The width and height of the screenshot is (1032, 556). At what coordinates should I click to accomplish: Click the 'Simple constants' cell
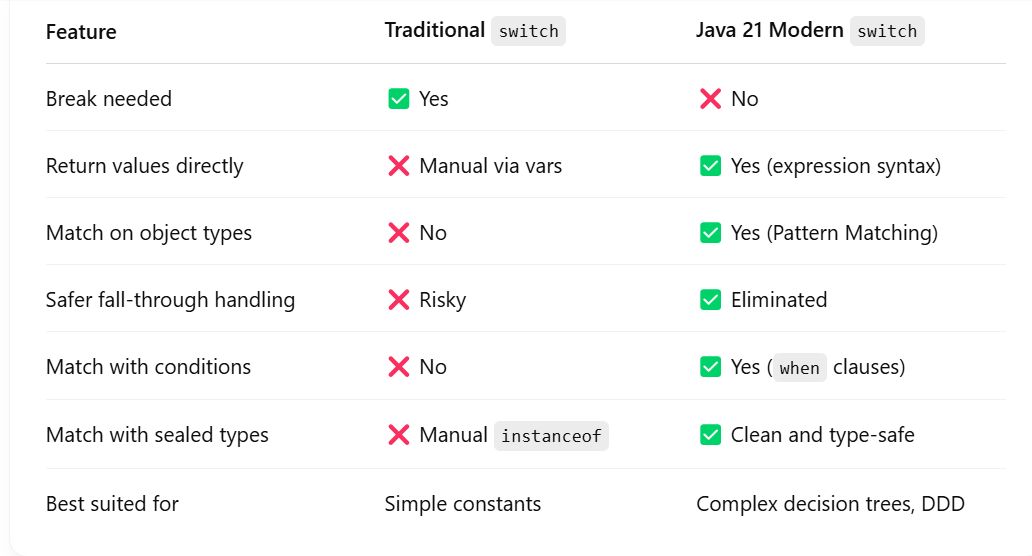[463, 504]
